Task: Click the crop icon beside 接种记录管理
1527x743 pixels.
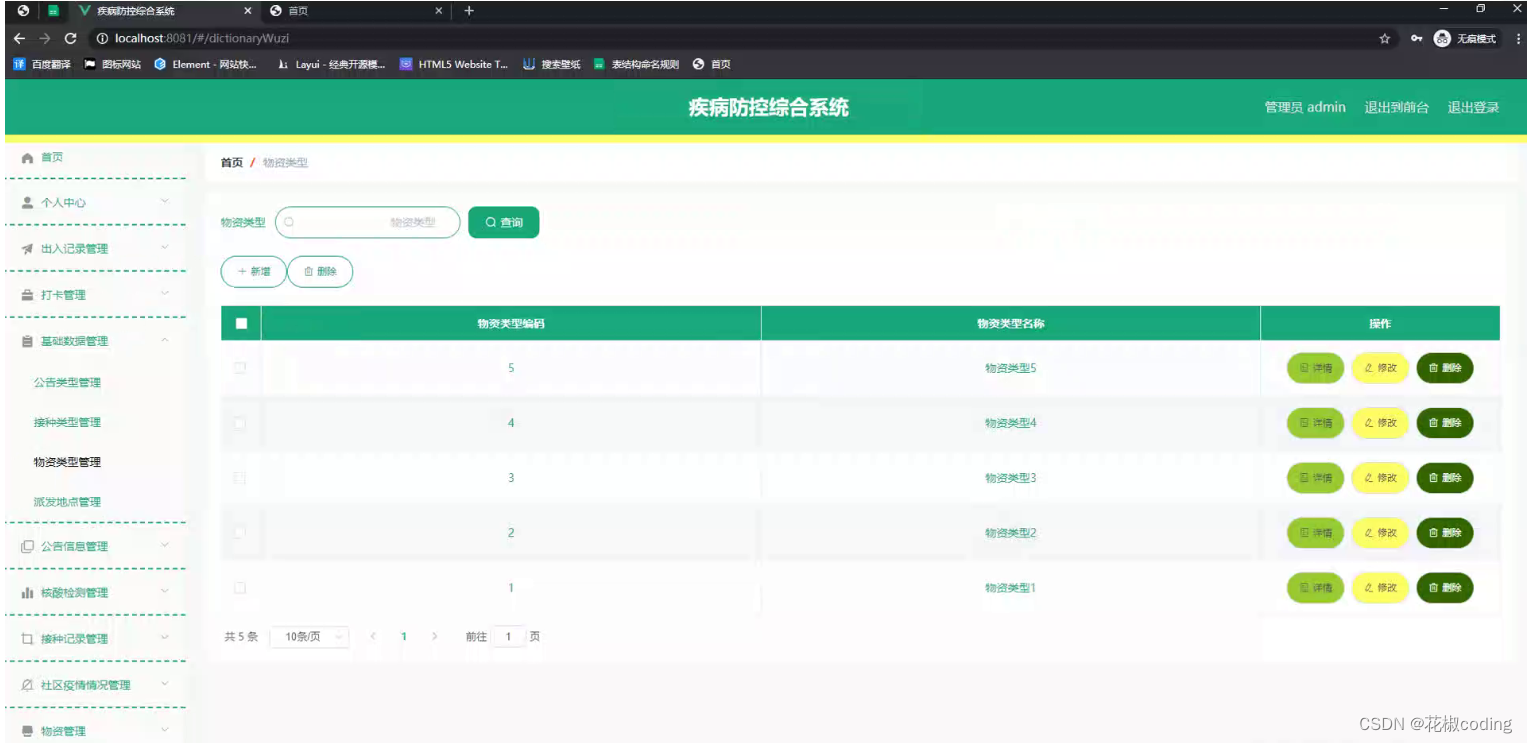Action: [x=28, y=639]
